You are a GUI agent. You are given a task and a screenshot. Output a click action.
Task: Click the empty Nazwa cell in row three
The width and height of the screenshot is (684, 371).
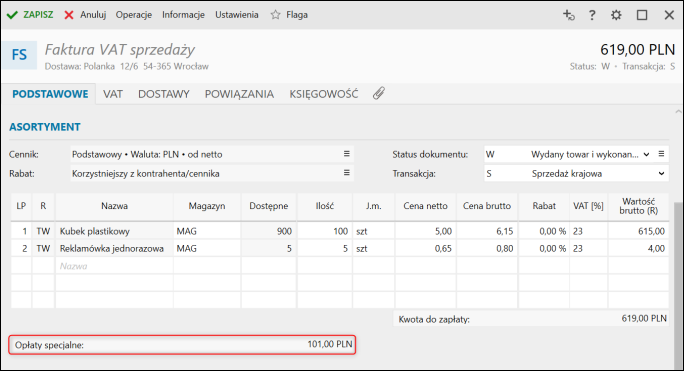114,266
